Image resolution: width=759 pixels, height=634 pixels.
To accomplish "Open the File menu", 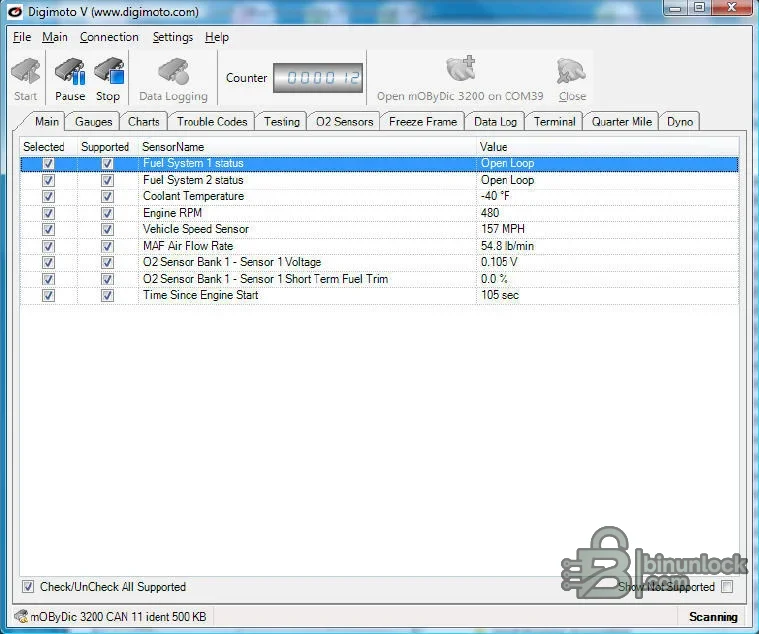I will [22, 37].
